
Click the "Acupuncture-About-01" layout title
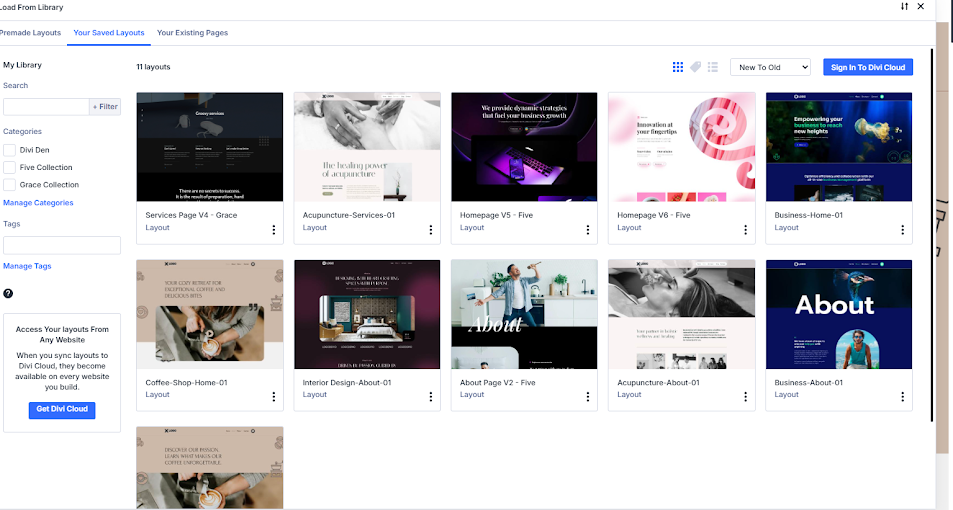[658, 383]
